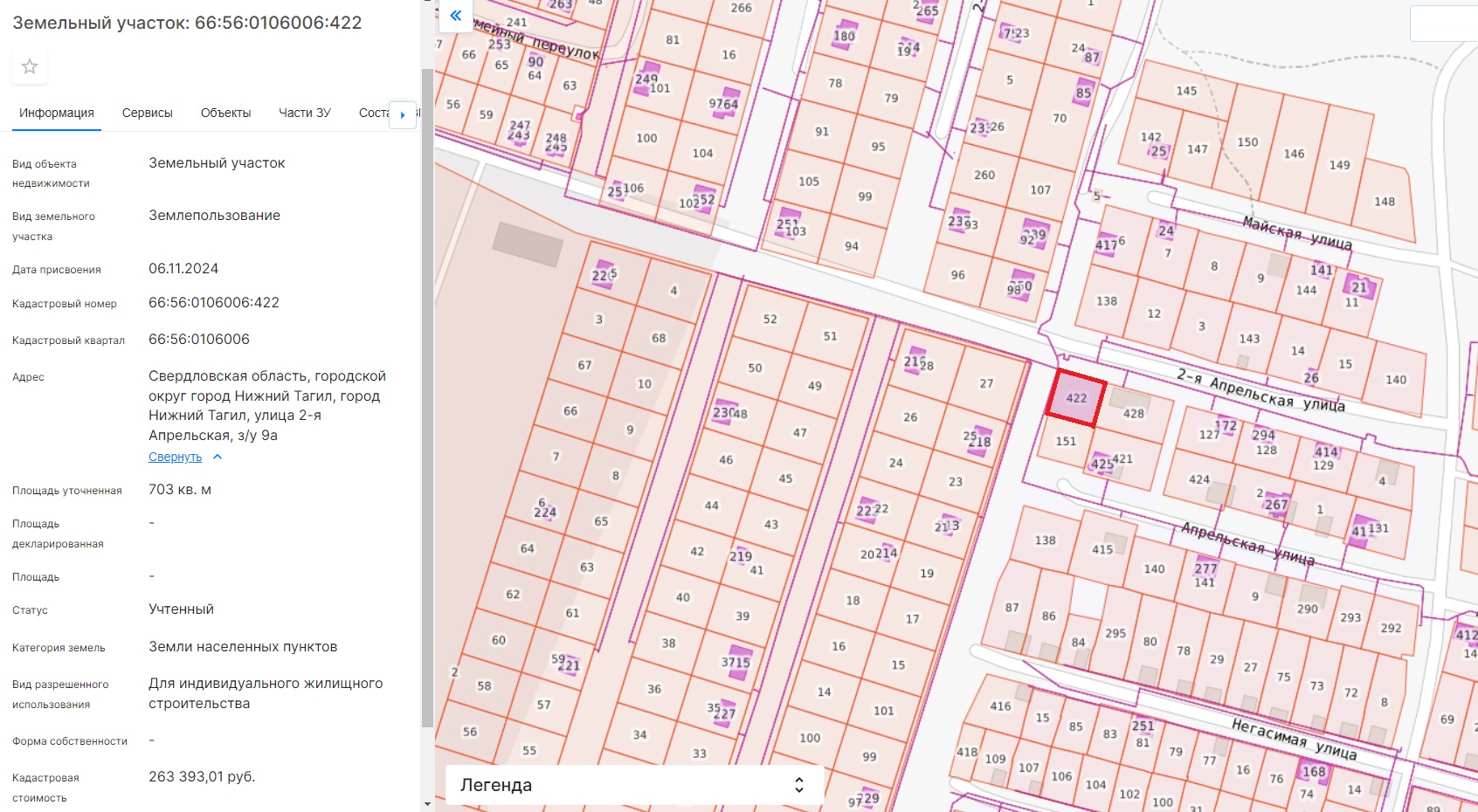Click the scrollbar down arrow in the info panel
This screenshot has height=812, width=1478.
427,803
